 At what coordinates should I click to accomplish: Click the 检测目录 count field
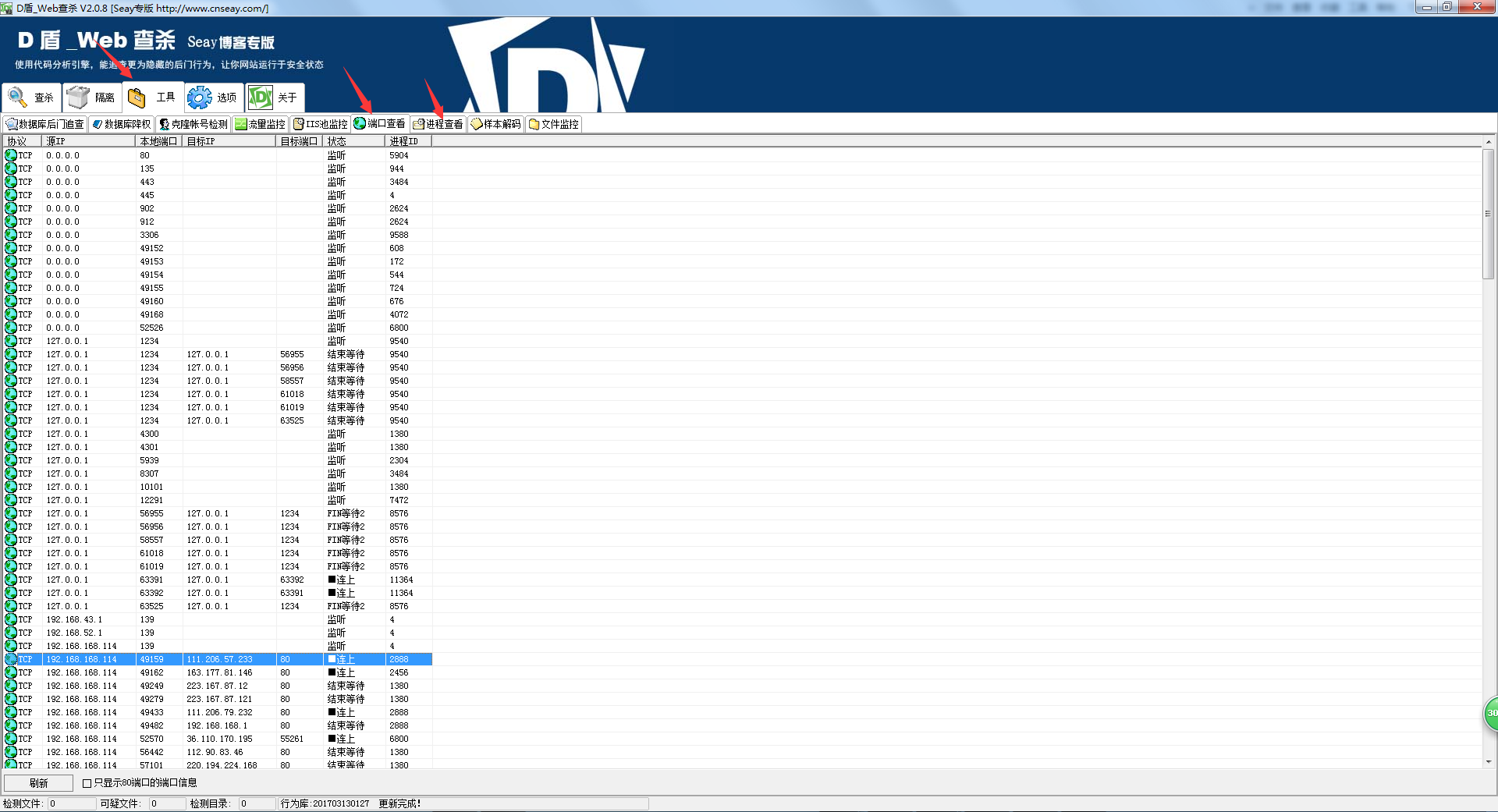point(257,803)
